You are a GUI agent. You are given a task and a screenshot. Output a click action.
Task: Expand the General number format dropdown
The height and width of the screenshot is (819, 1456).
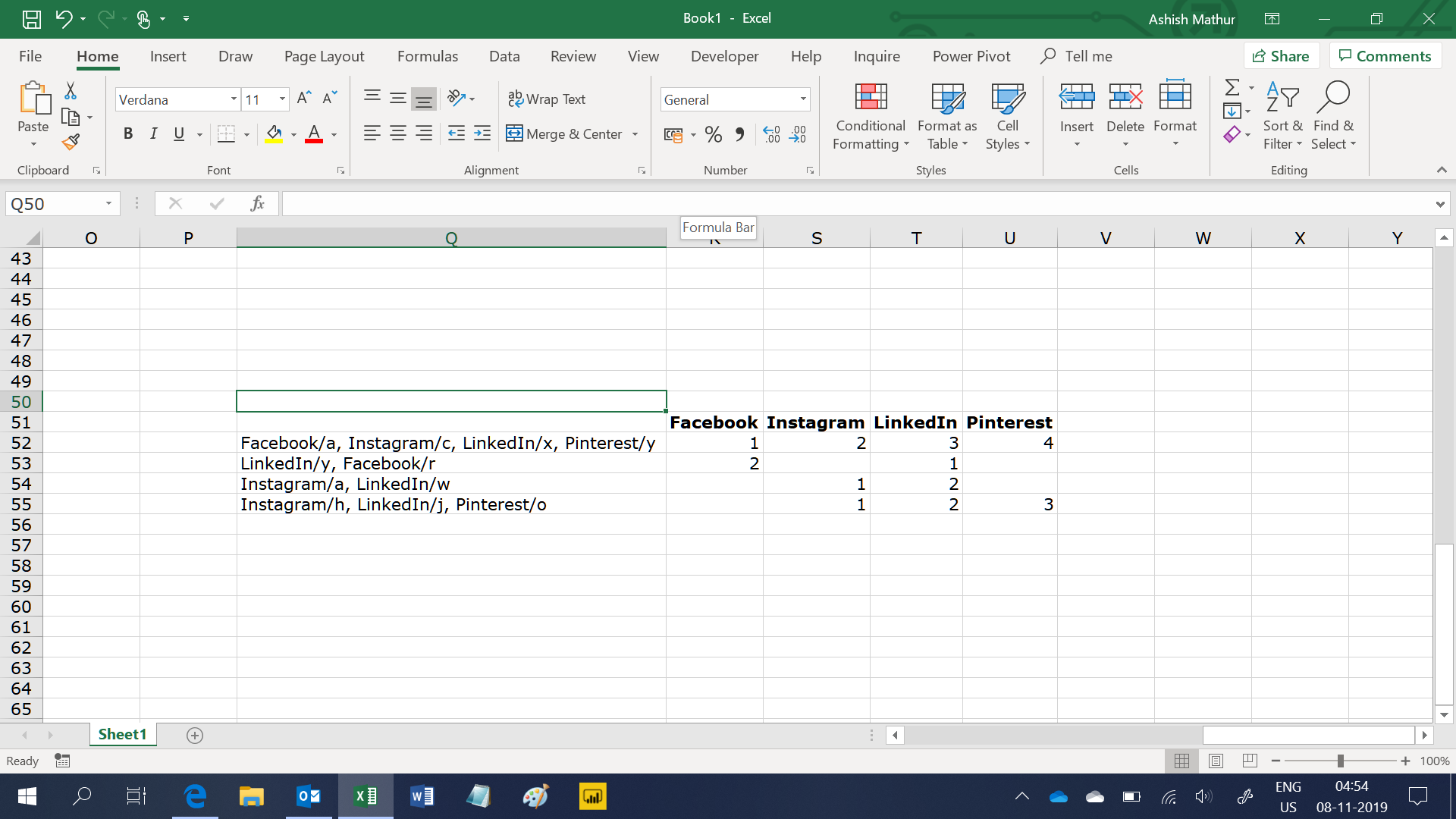(x=803, y=99)
